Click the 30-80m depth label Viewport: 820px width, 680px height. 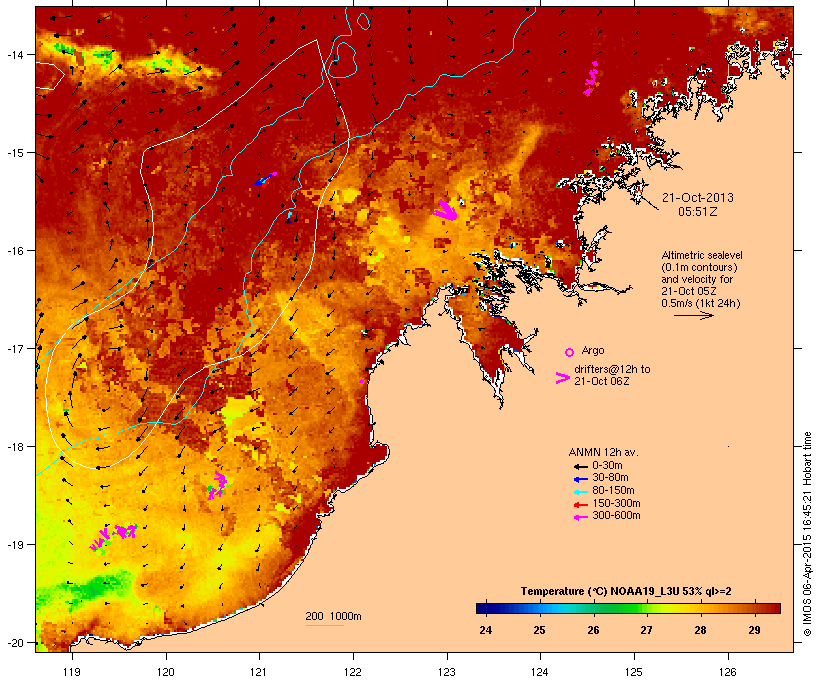click(x=610, y=478)
